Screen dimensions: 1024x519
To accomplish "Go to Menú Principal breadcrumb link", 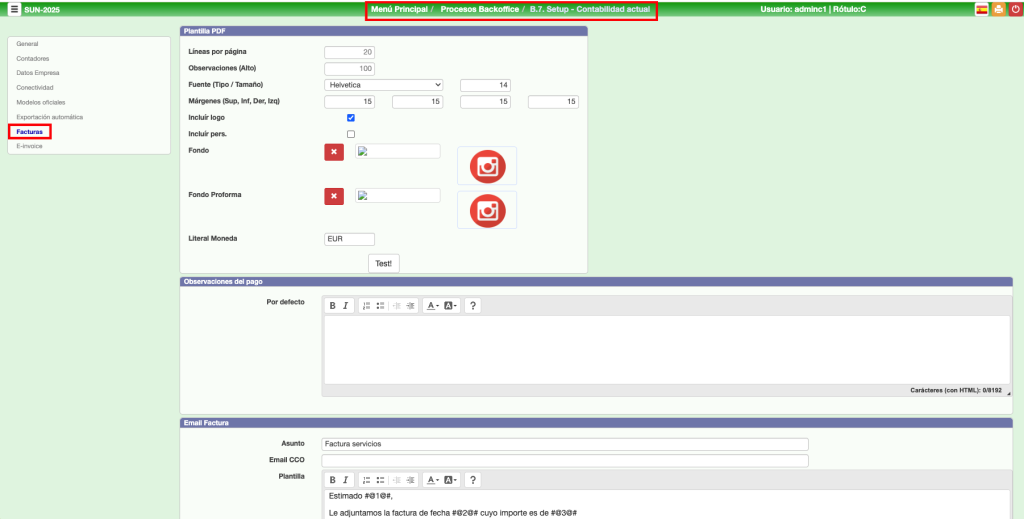I will pyautogui.click(x=398, y=9).
